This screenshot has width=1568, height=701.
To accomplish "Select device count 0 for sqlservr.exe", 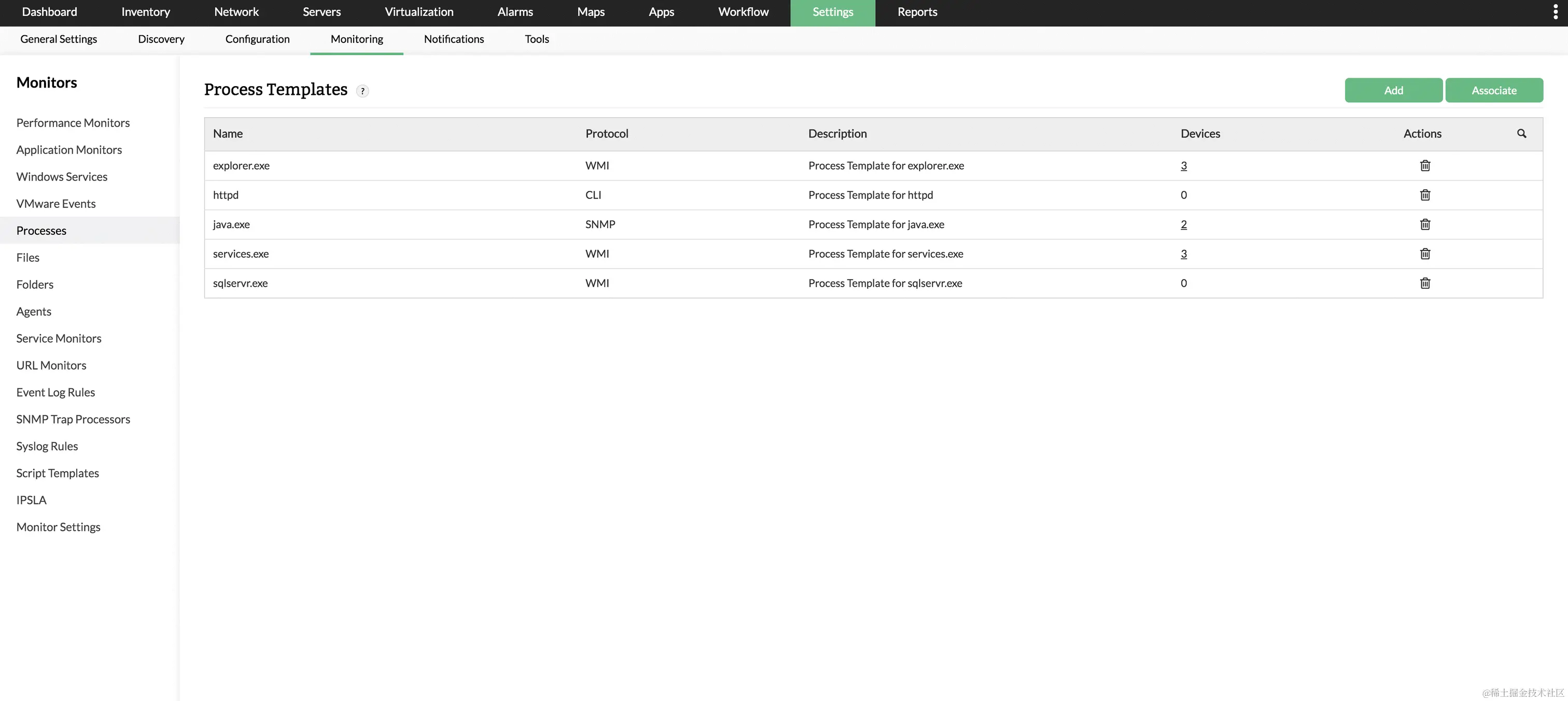I will click(x=1183, y=283).
